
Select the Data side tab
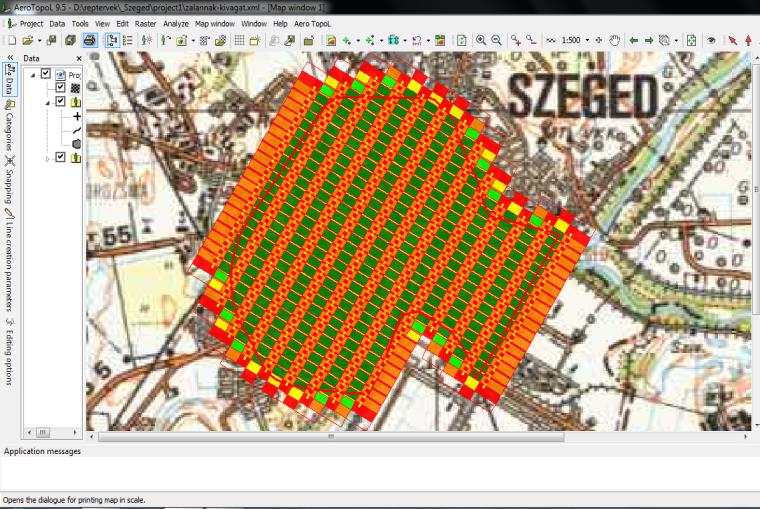10,80
